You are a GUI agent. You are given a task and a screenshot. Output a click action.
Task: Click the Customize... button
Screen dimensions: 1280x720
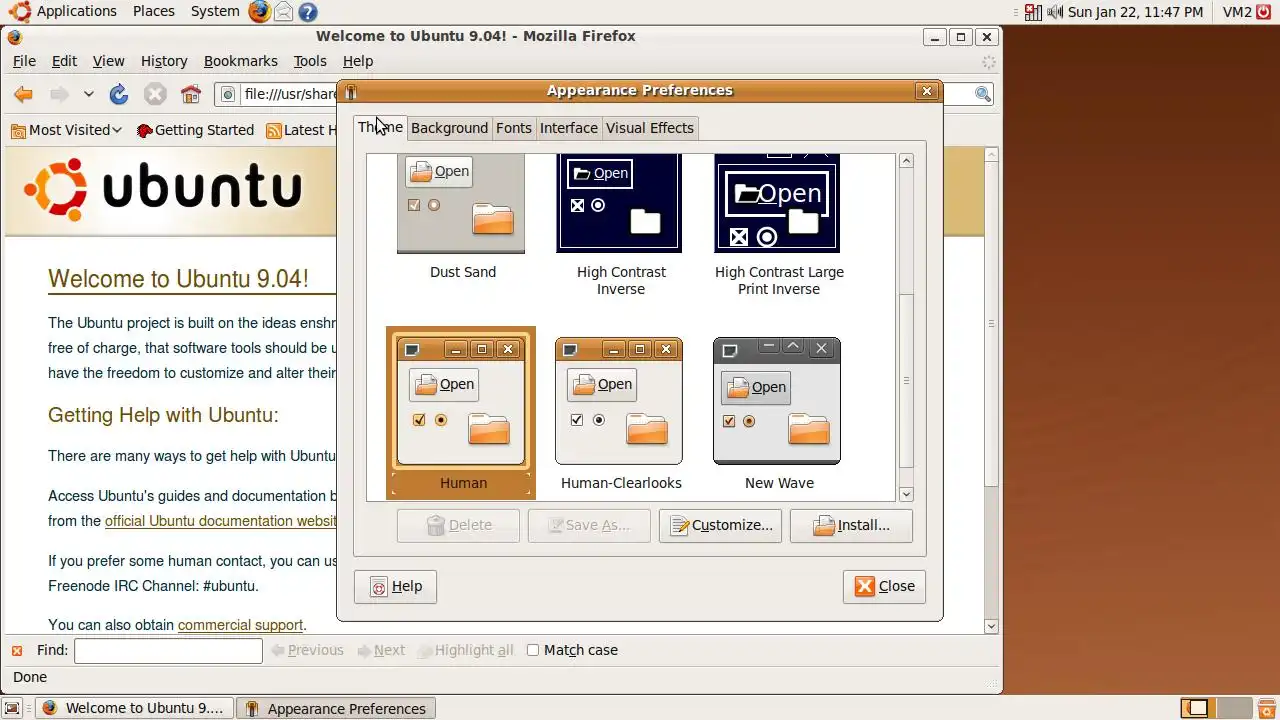(x=720, y=525)
